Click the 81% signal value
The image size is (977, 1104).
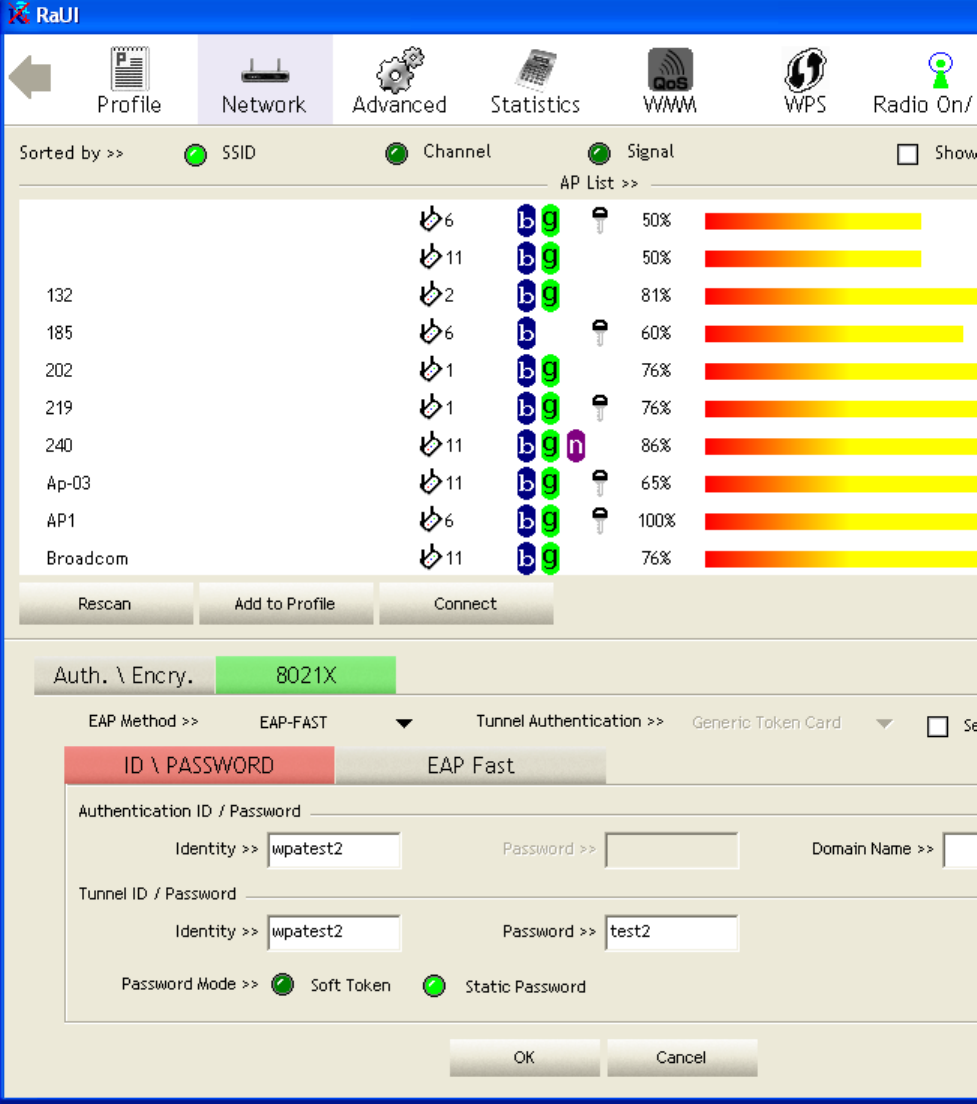[656, 296]
